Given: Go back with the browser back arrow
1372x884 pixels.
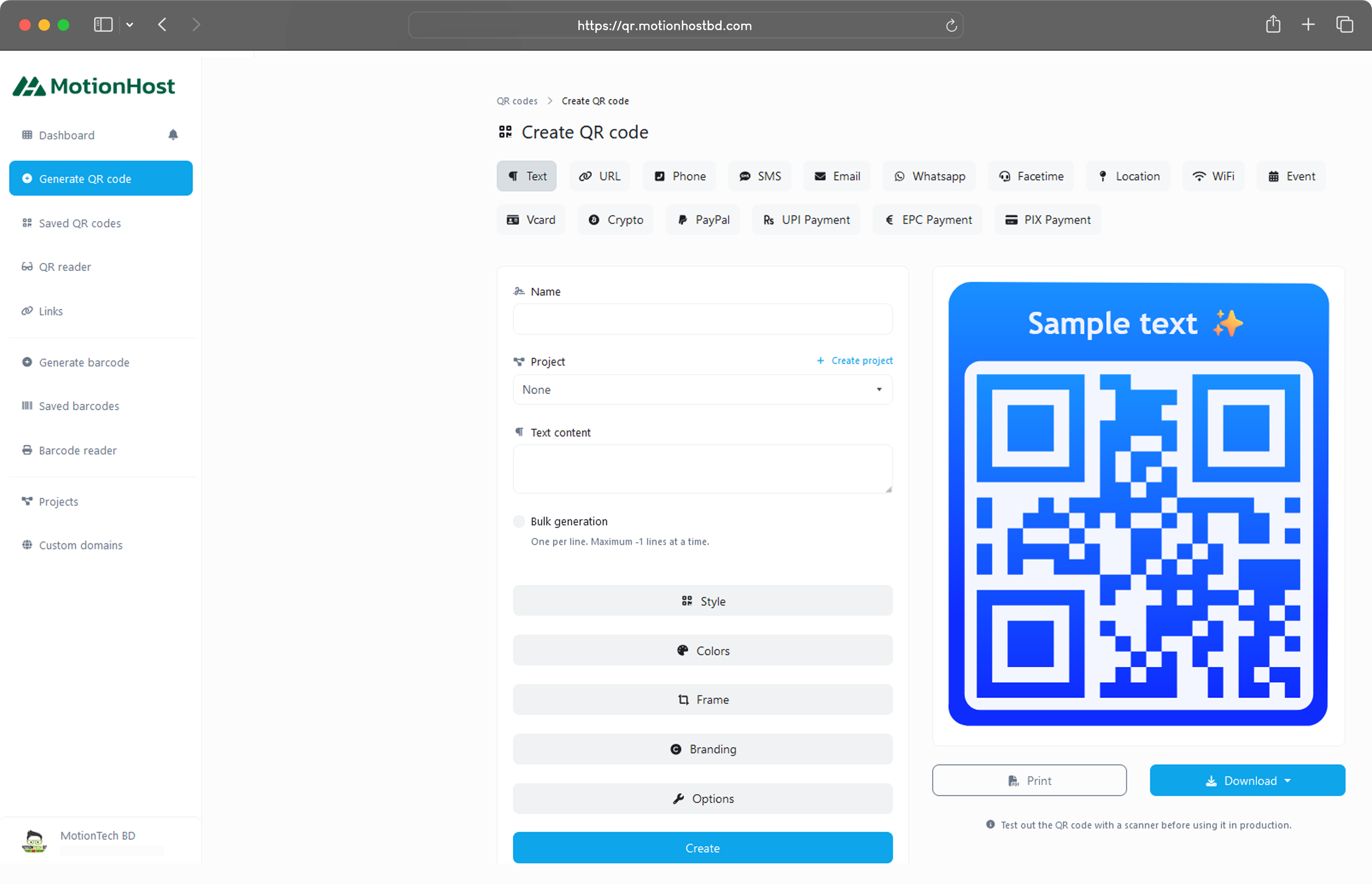Looking at the screenshot, I should (x=162, y=25).
